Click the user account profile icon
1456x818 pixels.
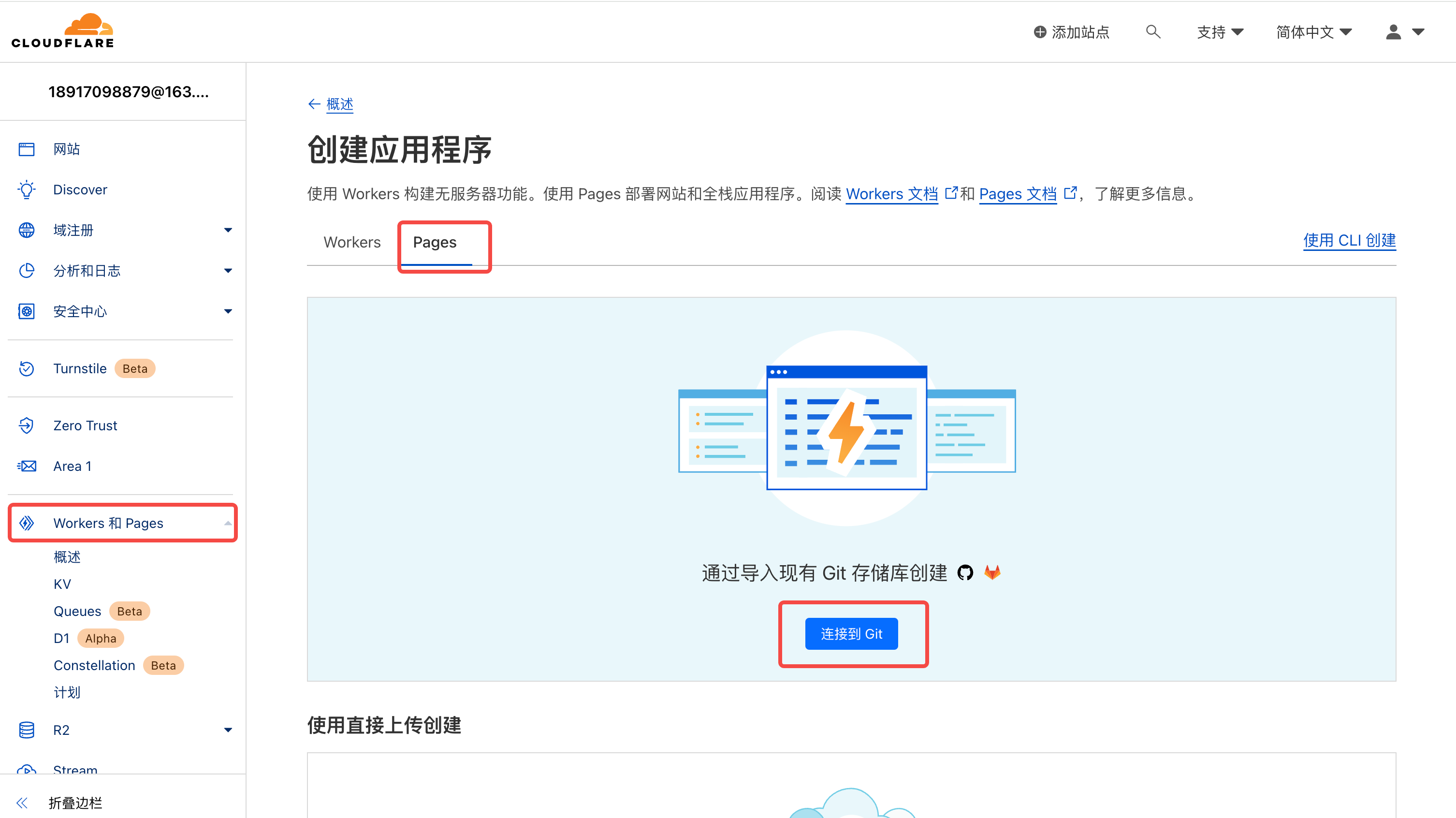click(1393, 32)
